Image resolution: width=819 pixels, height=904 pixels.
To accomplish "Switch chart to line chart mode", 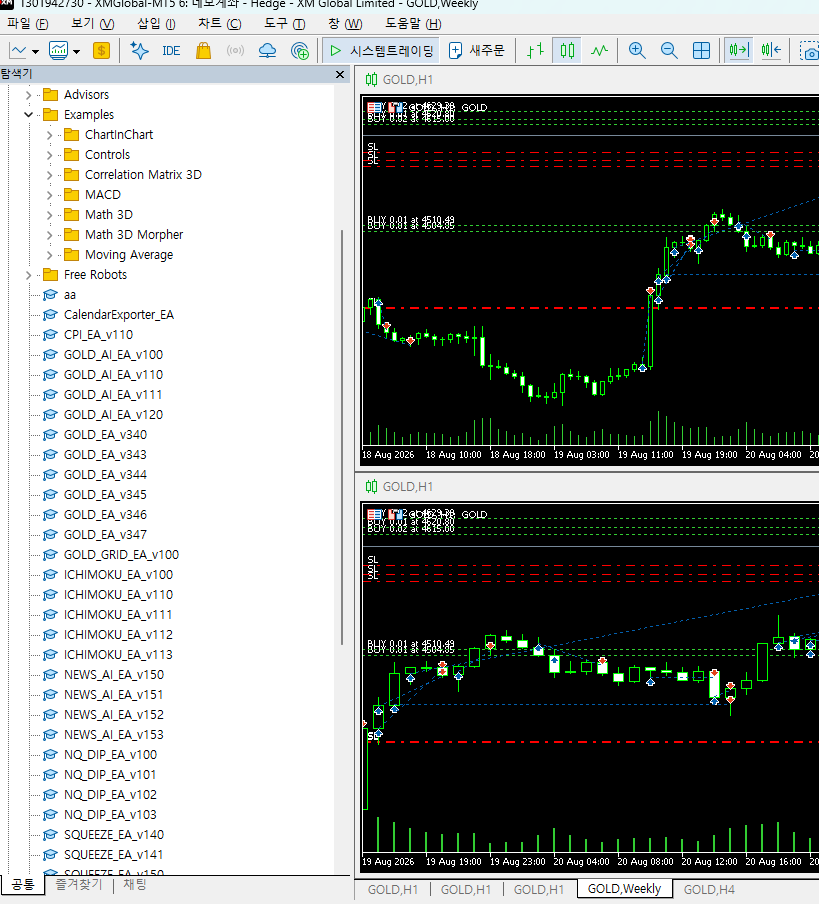I will point(599,51).
